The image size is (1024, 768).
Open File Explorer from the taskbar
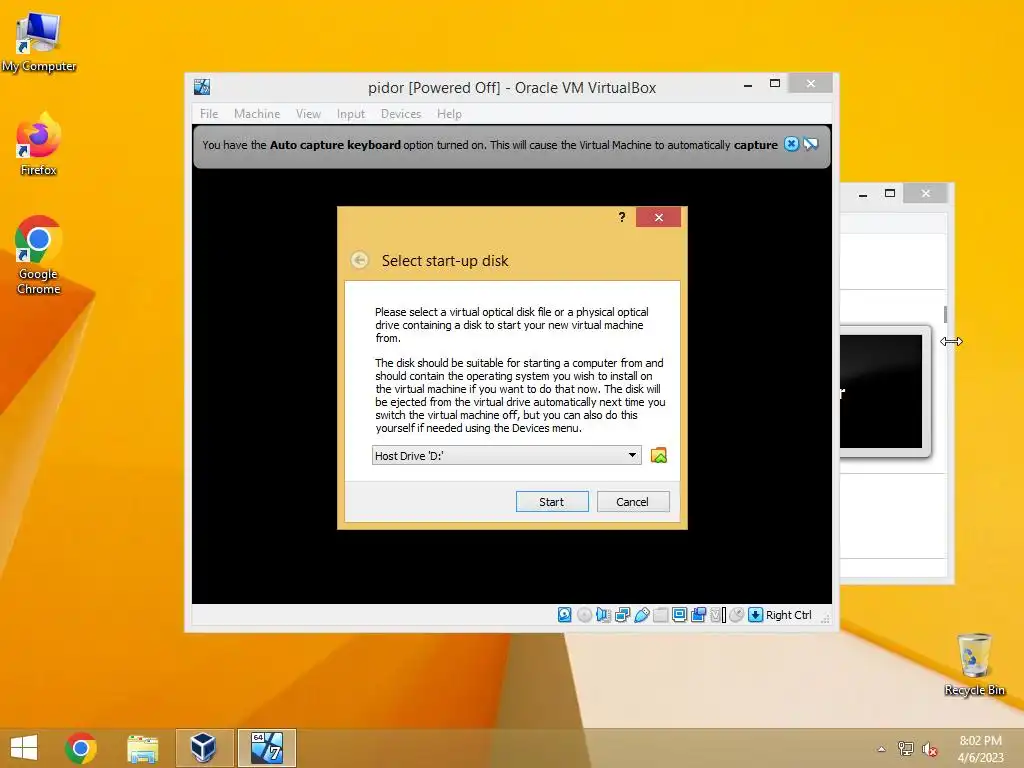142,748
